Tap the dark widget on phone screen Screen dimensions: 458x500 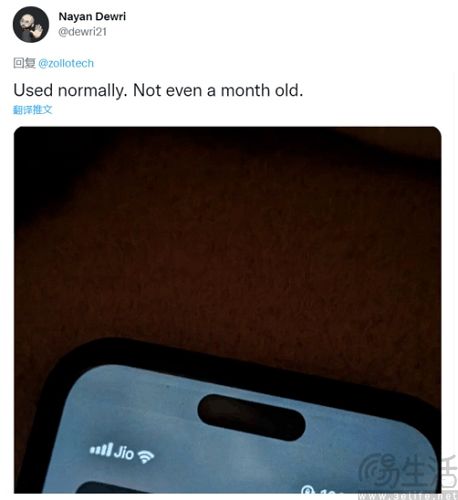click(x=107, y=488)
